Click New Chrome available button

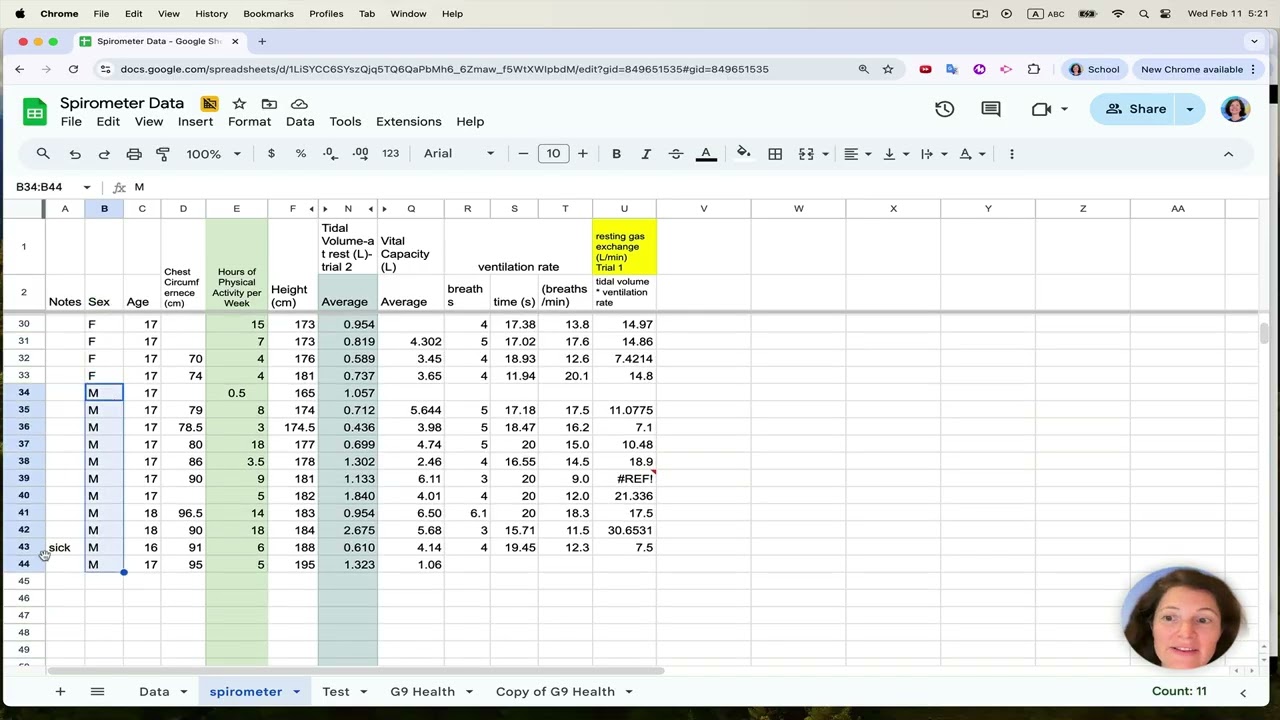[1199, 69]
